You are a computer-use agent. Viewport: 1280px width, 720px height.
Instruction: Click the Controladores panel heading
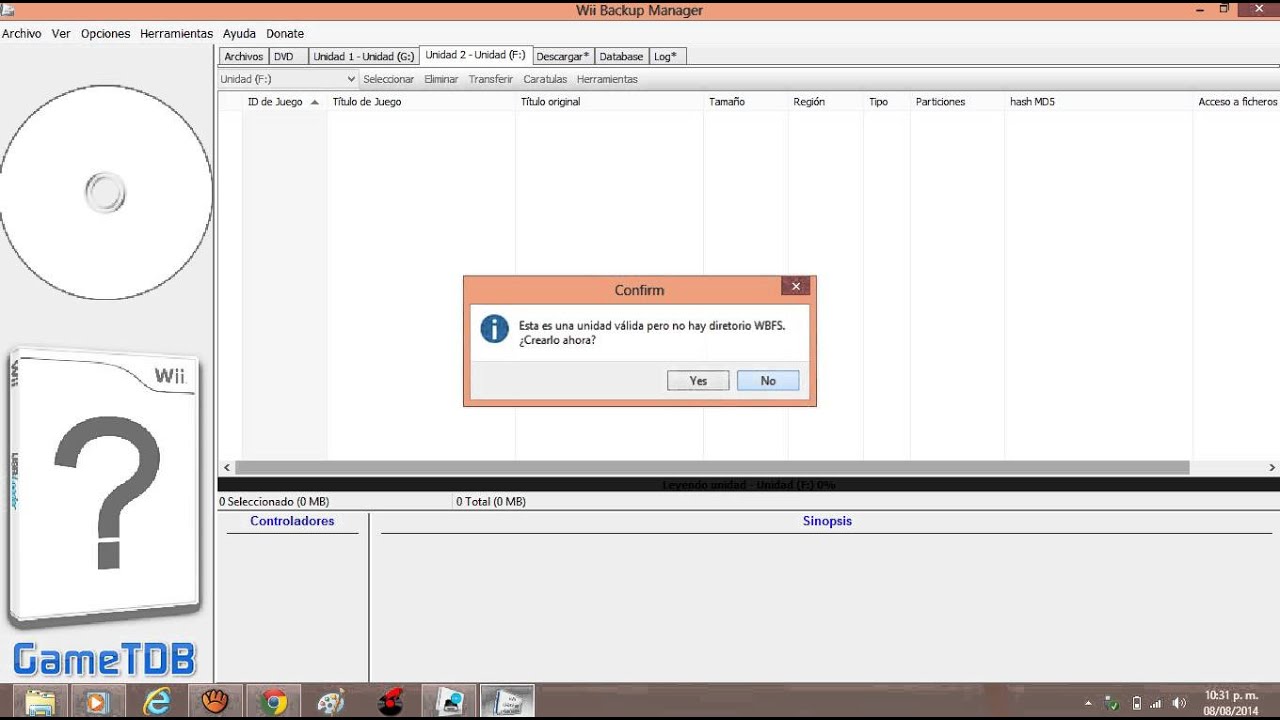tap(292, 521)
